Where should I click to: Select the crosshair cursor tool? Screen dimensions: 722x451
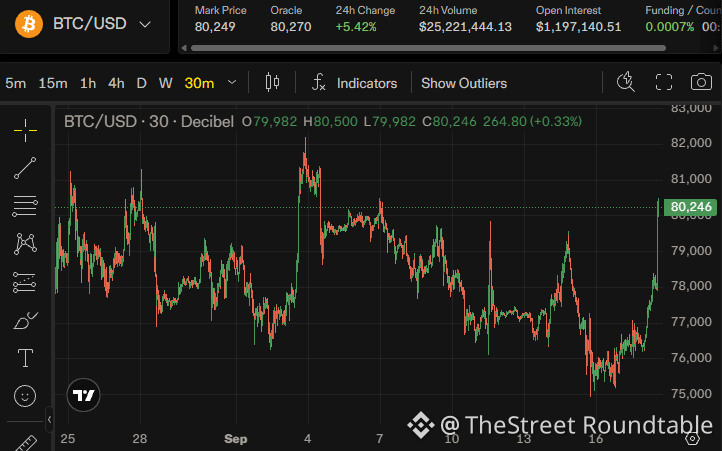25,130
